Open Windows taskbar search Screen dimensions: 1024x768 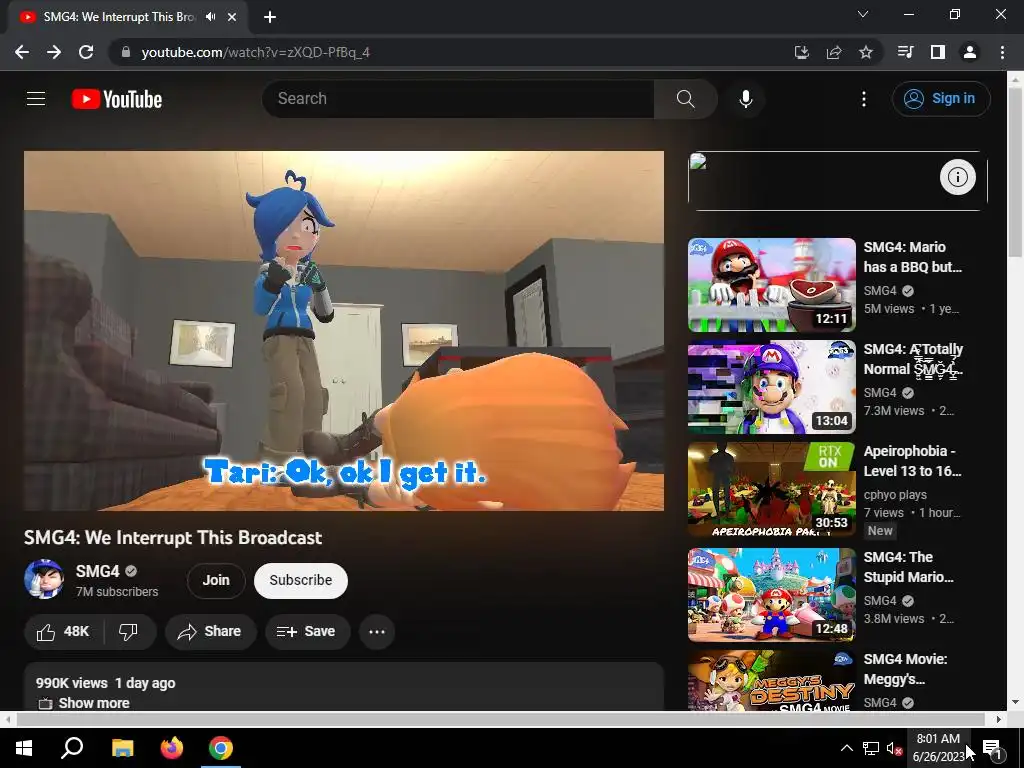[x=72, y=748]
